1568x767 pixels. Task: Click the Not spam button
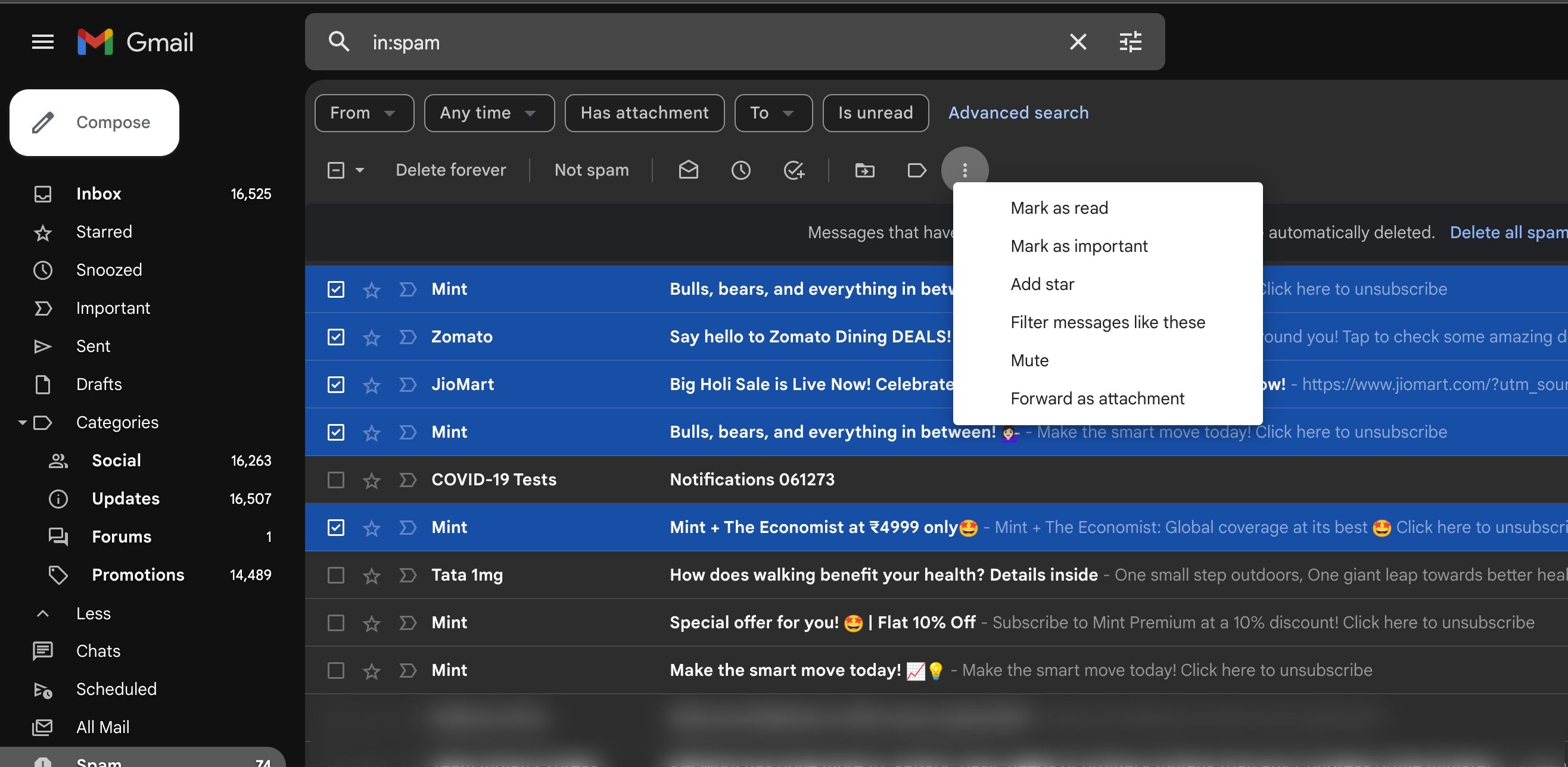(591, 168)
